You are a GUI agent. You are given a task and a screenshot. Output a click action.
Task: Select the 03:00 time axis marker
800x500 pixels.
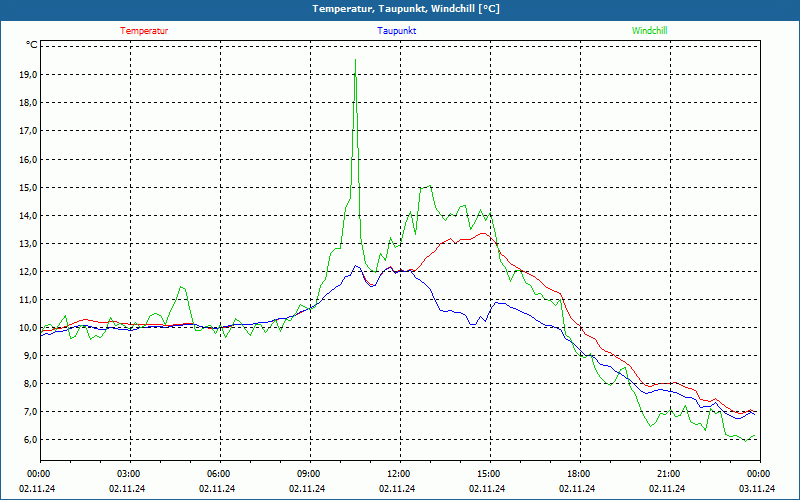point(129,474)
